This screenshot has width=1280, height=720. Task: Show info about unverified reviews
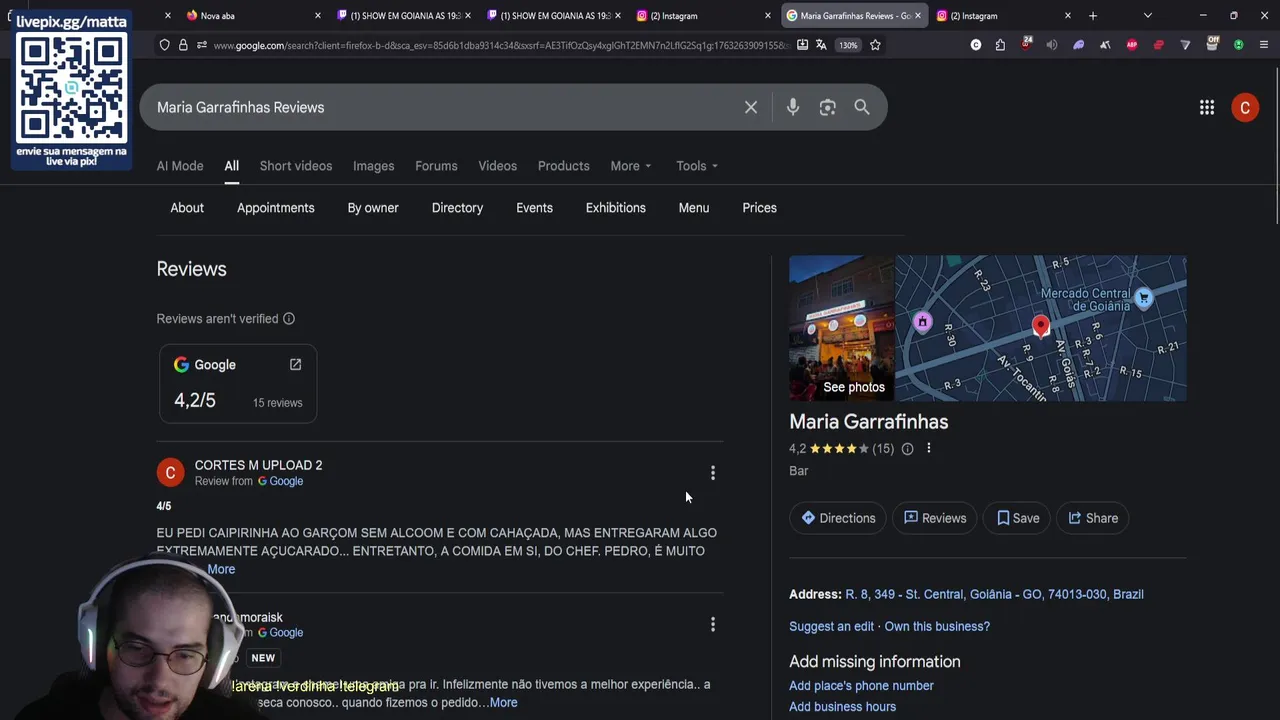click(x=289, y=319)
